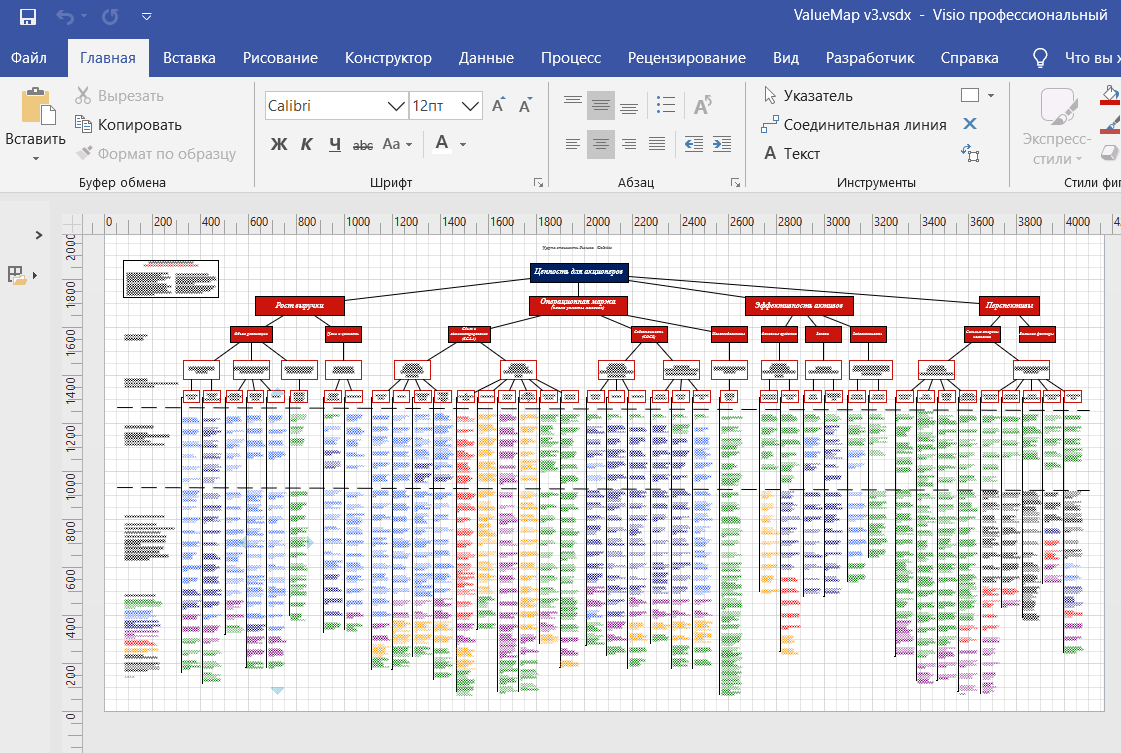The image size is (1121, 753).
Task: Open the Конструктор ribbon tab
Action: pos(388,58)
